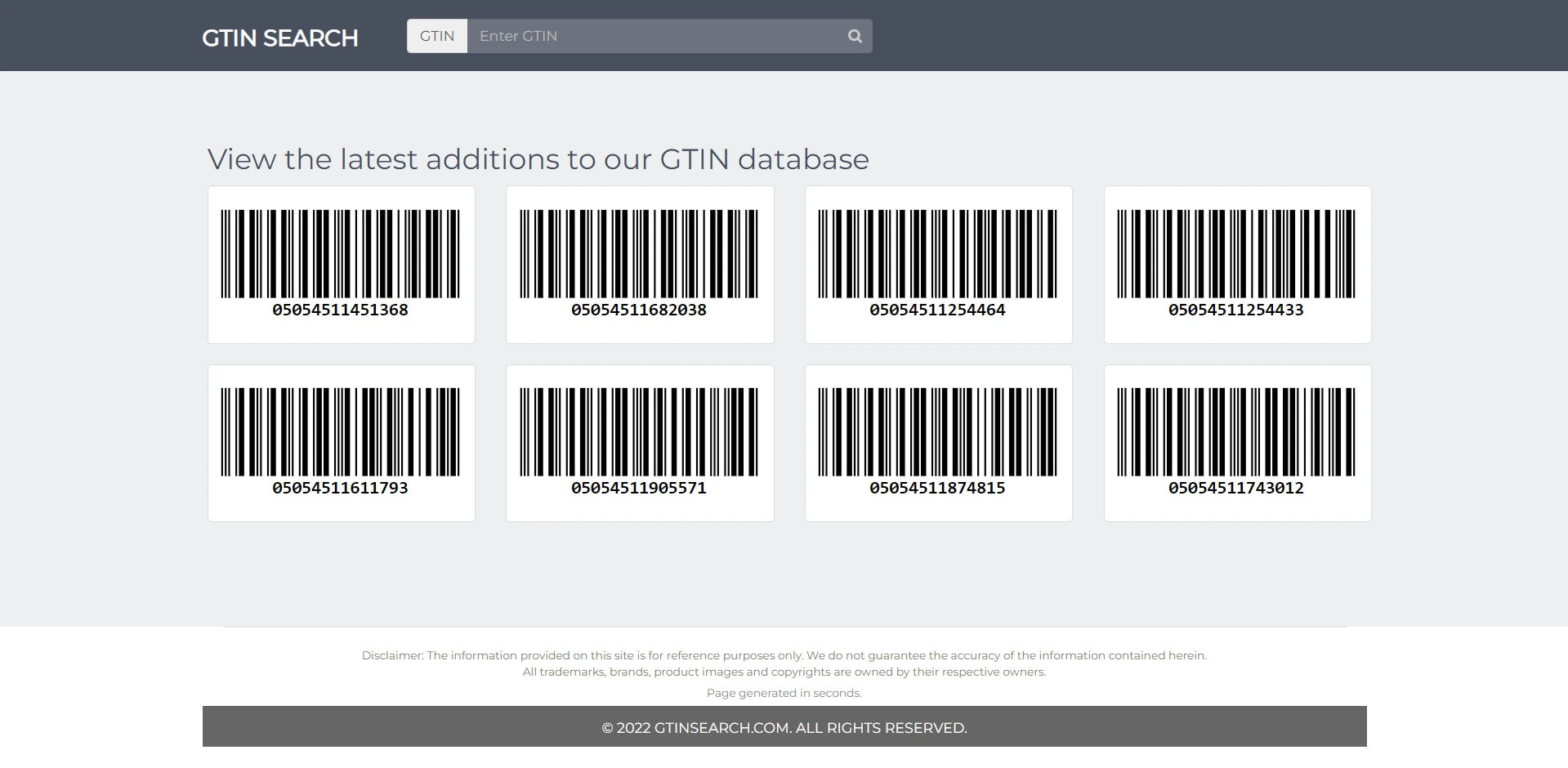This screenshot has width=1568, height=768.
Task: Click the GTIN label on the search bar
Action: [x=437, y=36]
